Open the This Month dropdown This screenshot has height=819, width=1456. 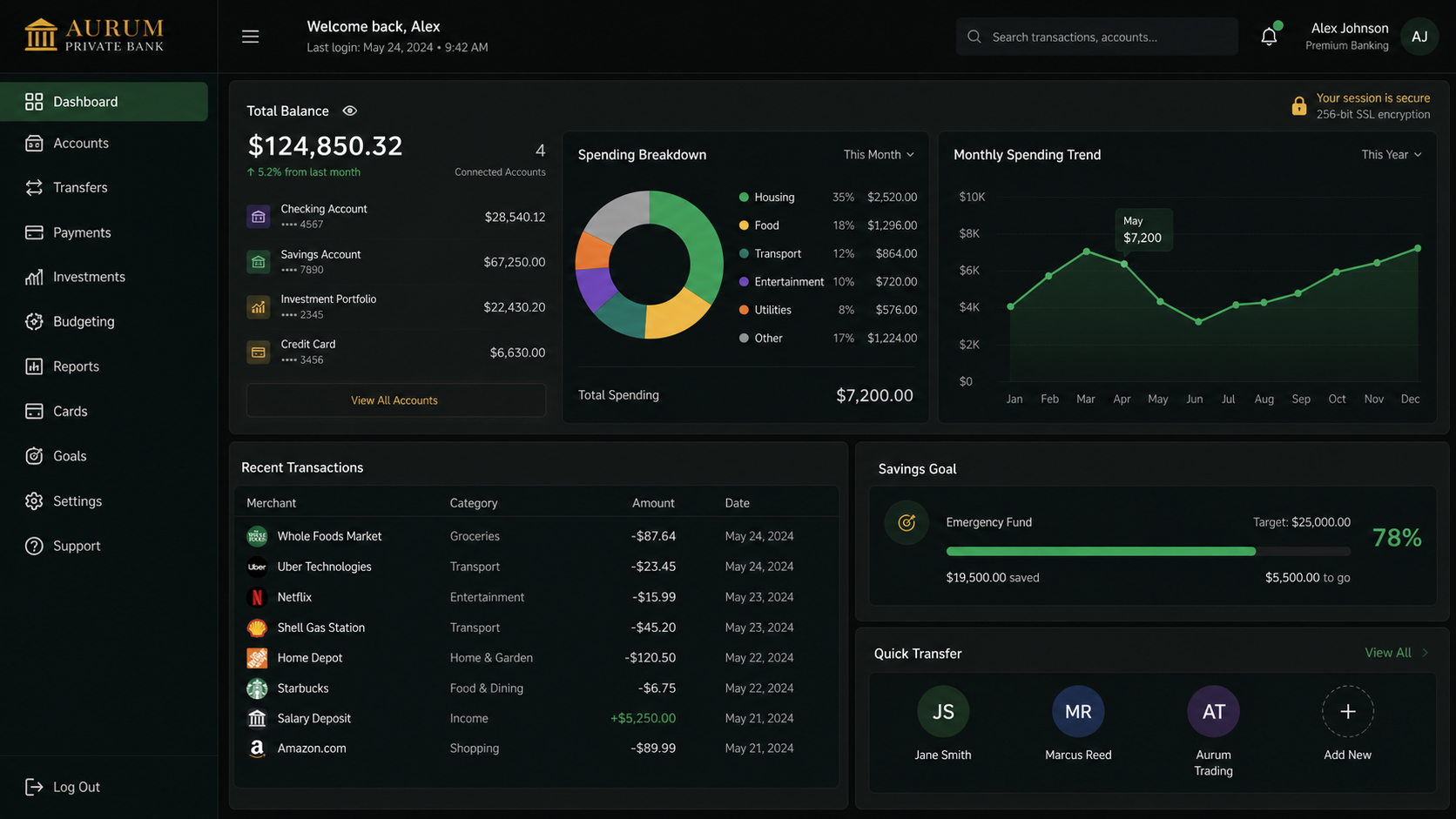[x=879, y=154]
